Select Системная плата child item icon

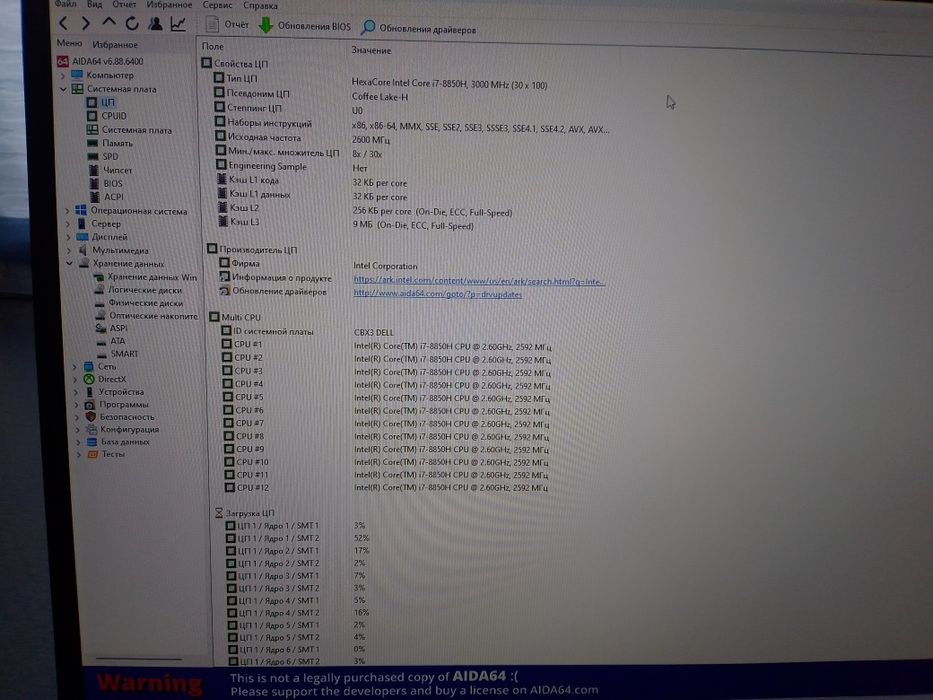coord(92,129)
